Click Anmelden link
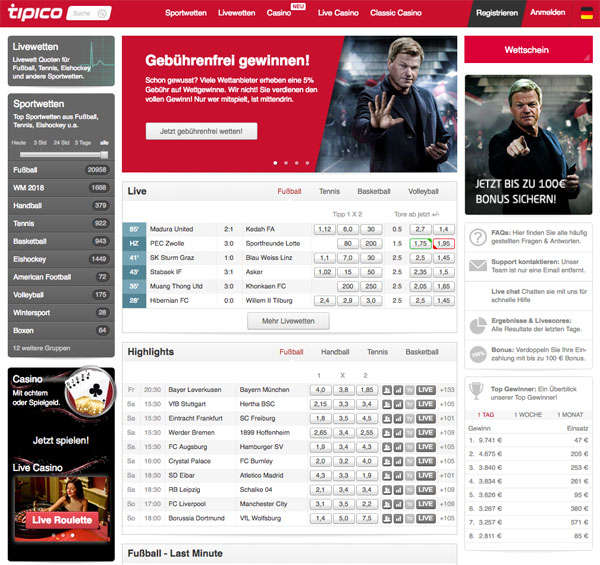Viewport: 600px width, 565px height. (x=548, y=13)
